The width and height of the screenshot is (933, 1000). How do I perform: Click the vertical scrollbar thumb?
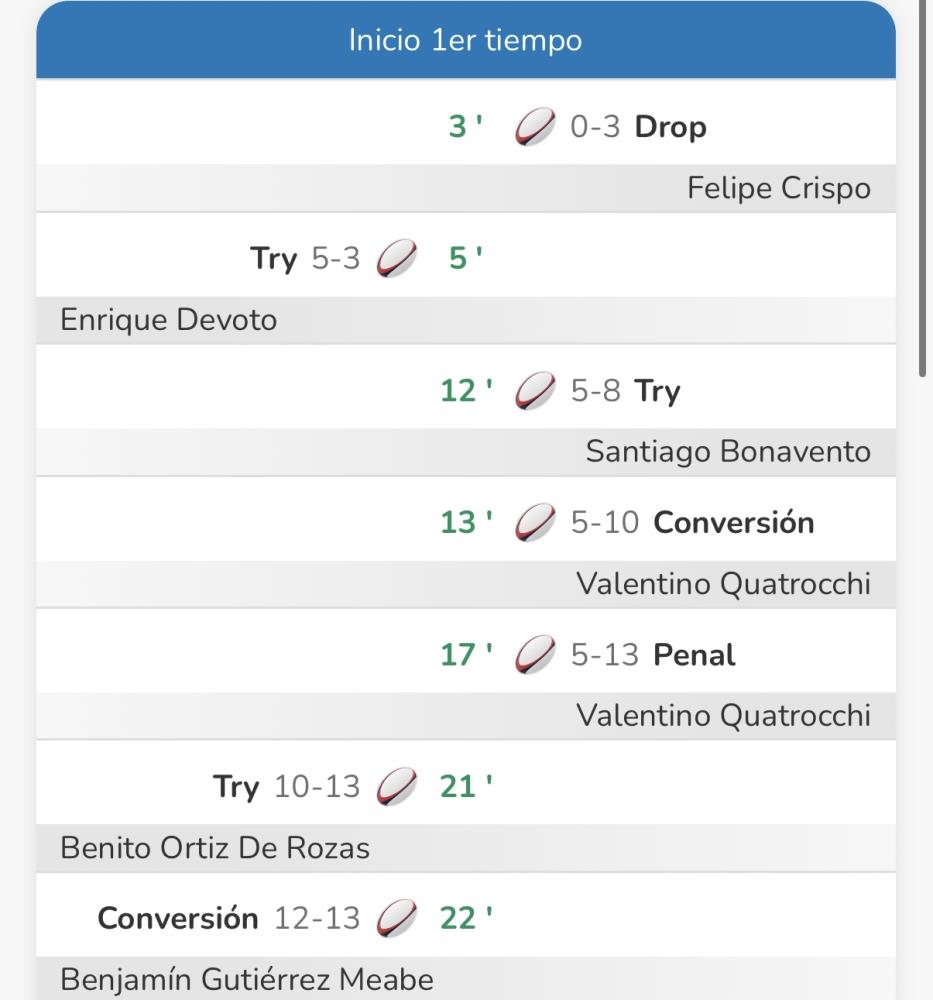click(922, 188)
